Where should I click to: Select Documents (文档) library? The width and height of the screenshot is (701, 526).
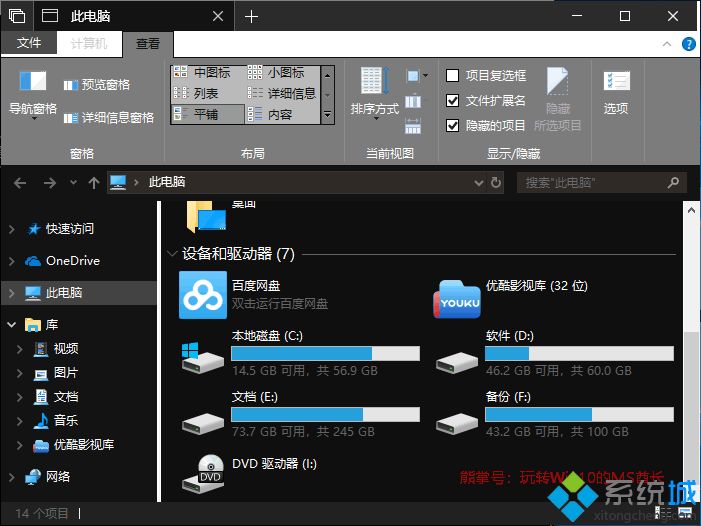click(56, 397)
